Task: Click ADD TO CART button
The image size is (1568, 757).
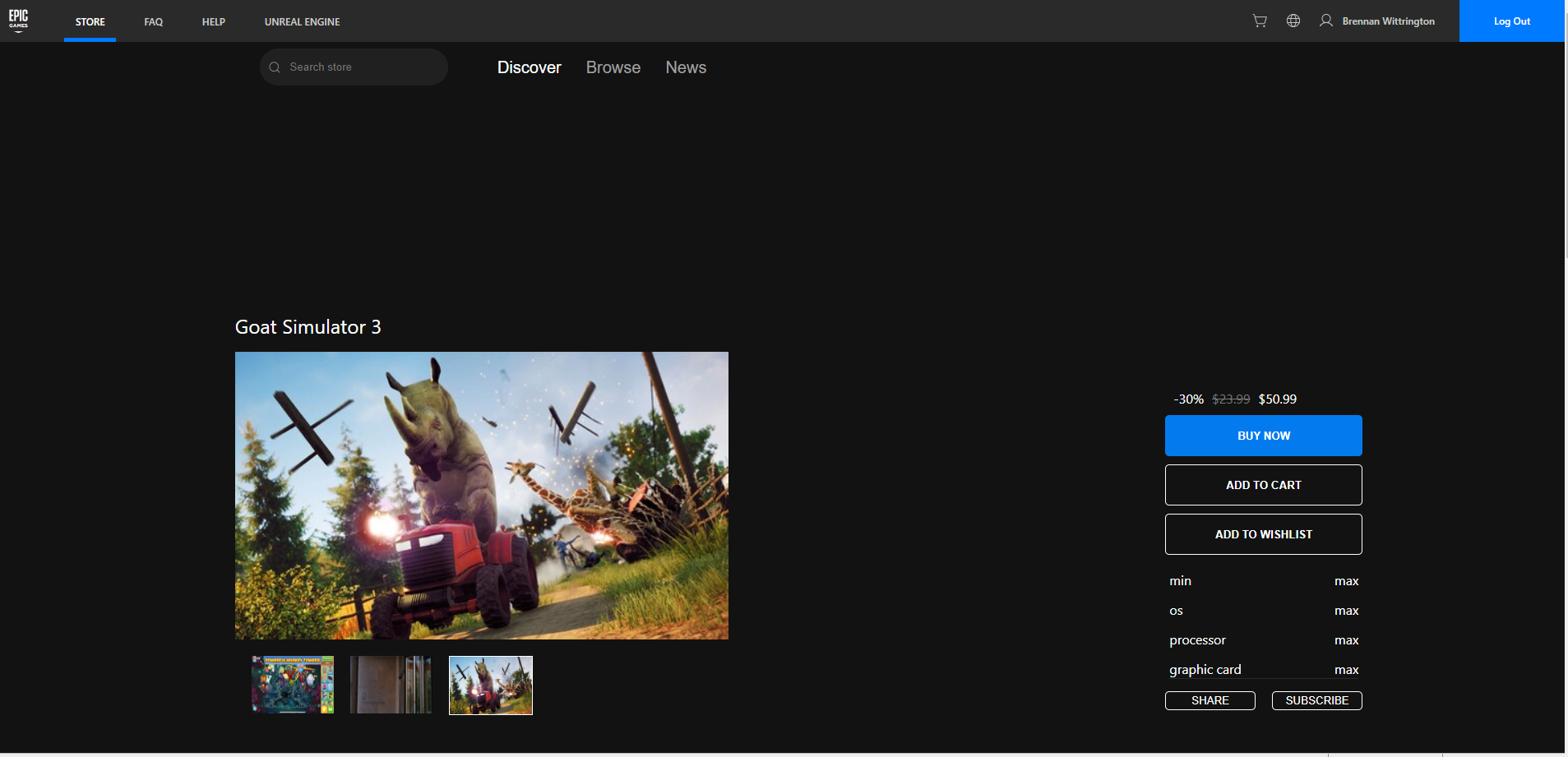Action: (1264, 485)
